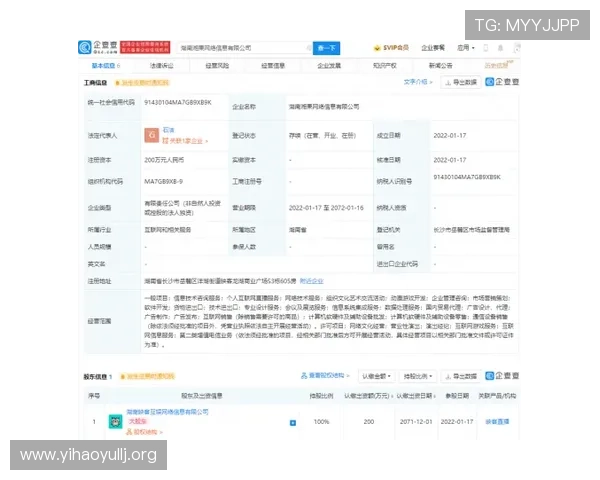Screen dimensions: 600x480
Task: Select credit code 91430104MA7GB9XB9K in 统一社会信用代码 row
Action: [178, 102]
